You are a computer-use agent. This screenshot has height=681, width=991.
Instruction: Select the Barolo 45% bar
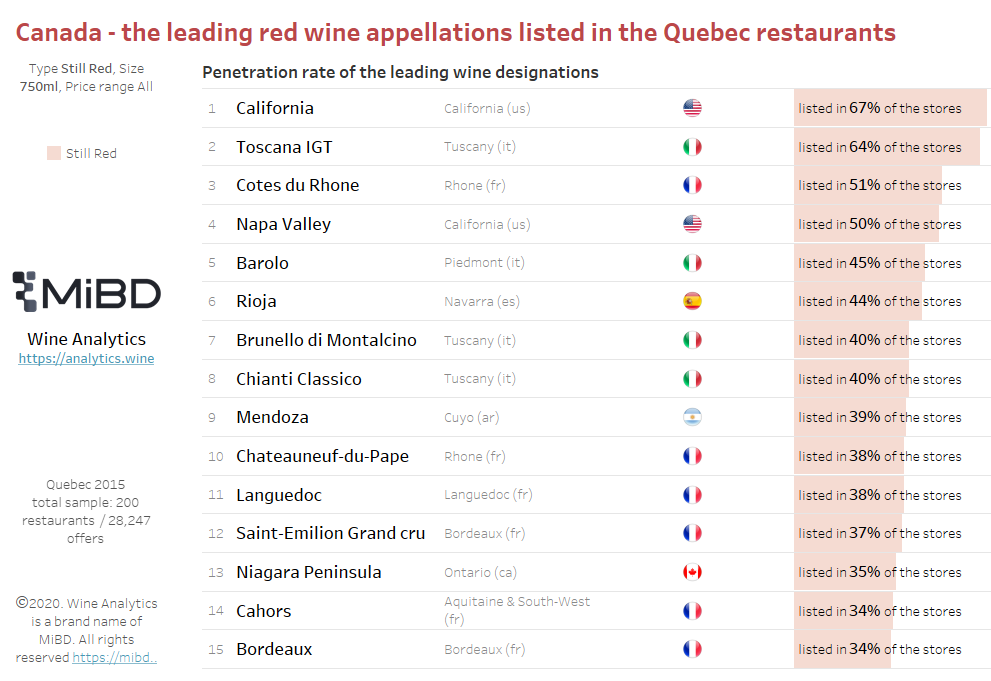pyautogui.click(x=859, y=263)
